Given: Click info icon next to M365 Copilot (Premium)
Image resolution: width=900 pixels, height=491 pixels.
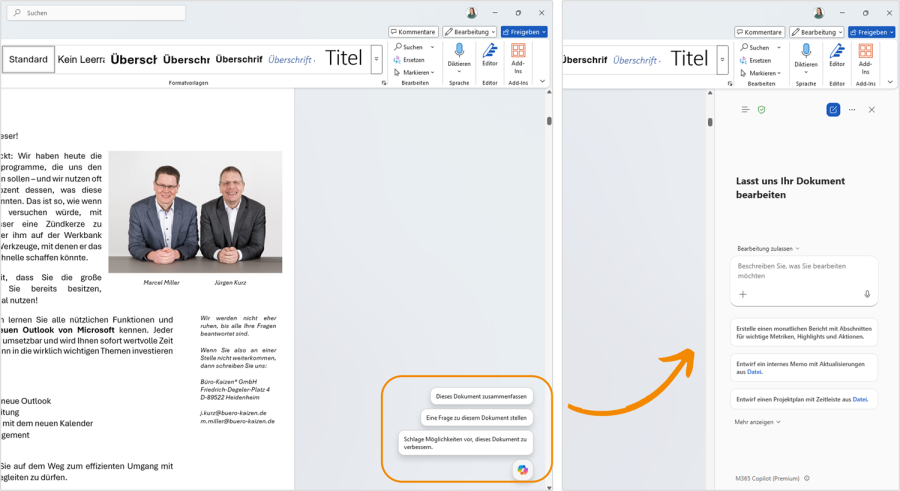Looking at the screenshot, I should coord(807,478).
